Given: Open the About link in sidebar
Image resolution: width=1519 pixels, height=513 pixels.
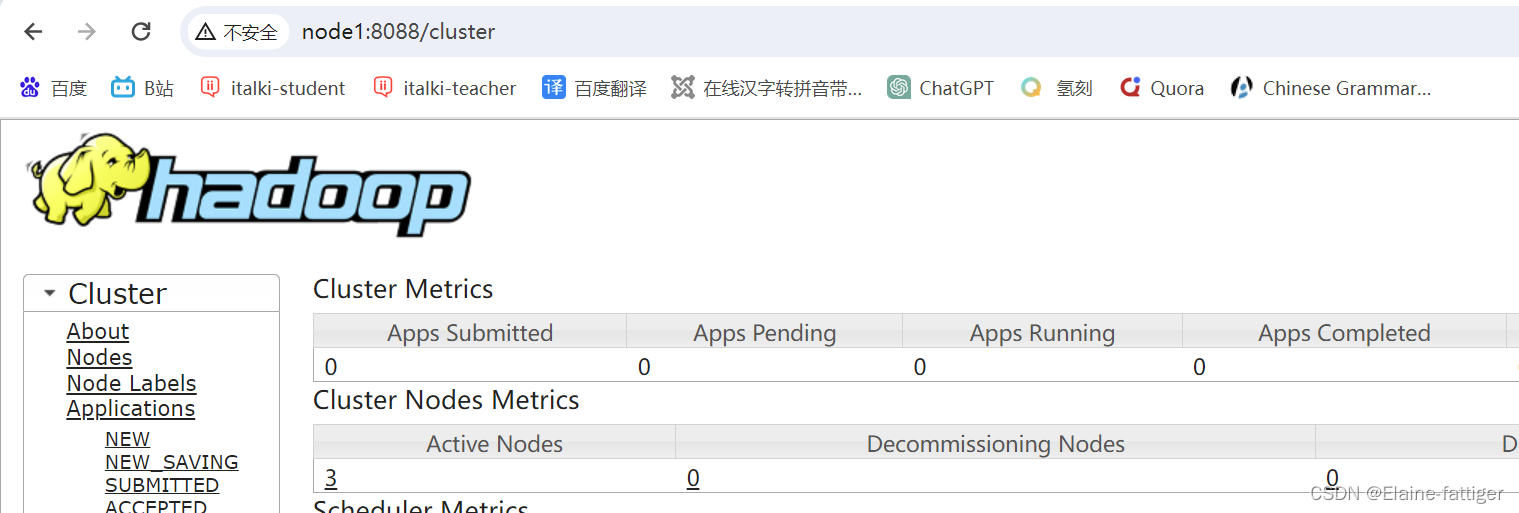Looking at the screenshot, I should [98, 331].
